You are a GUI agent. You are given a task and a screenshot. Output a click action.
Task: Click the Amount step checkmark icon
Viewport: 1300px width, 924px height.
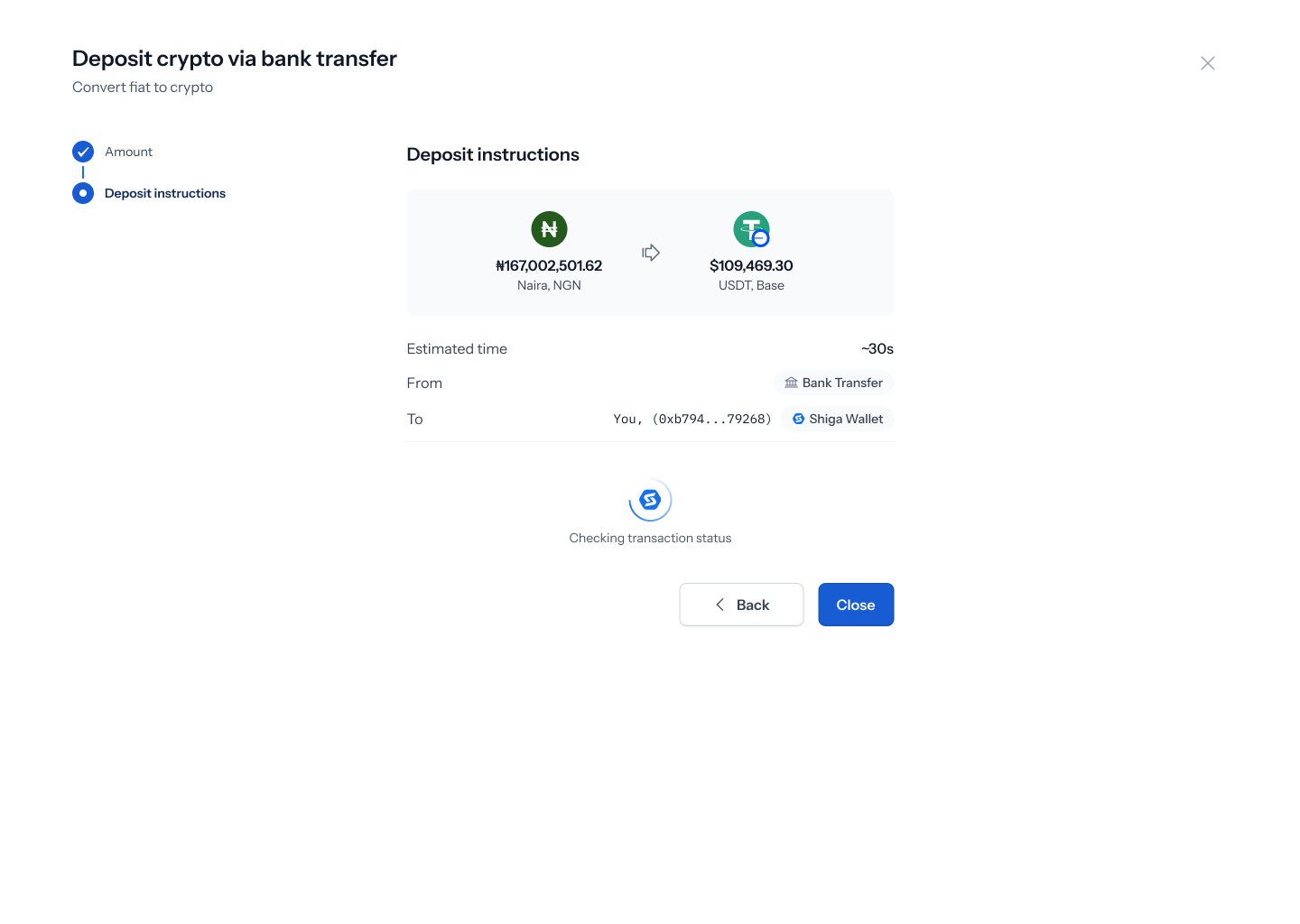(83, 152)
